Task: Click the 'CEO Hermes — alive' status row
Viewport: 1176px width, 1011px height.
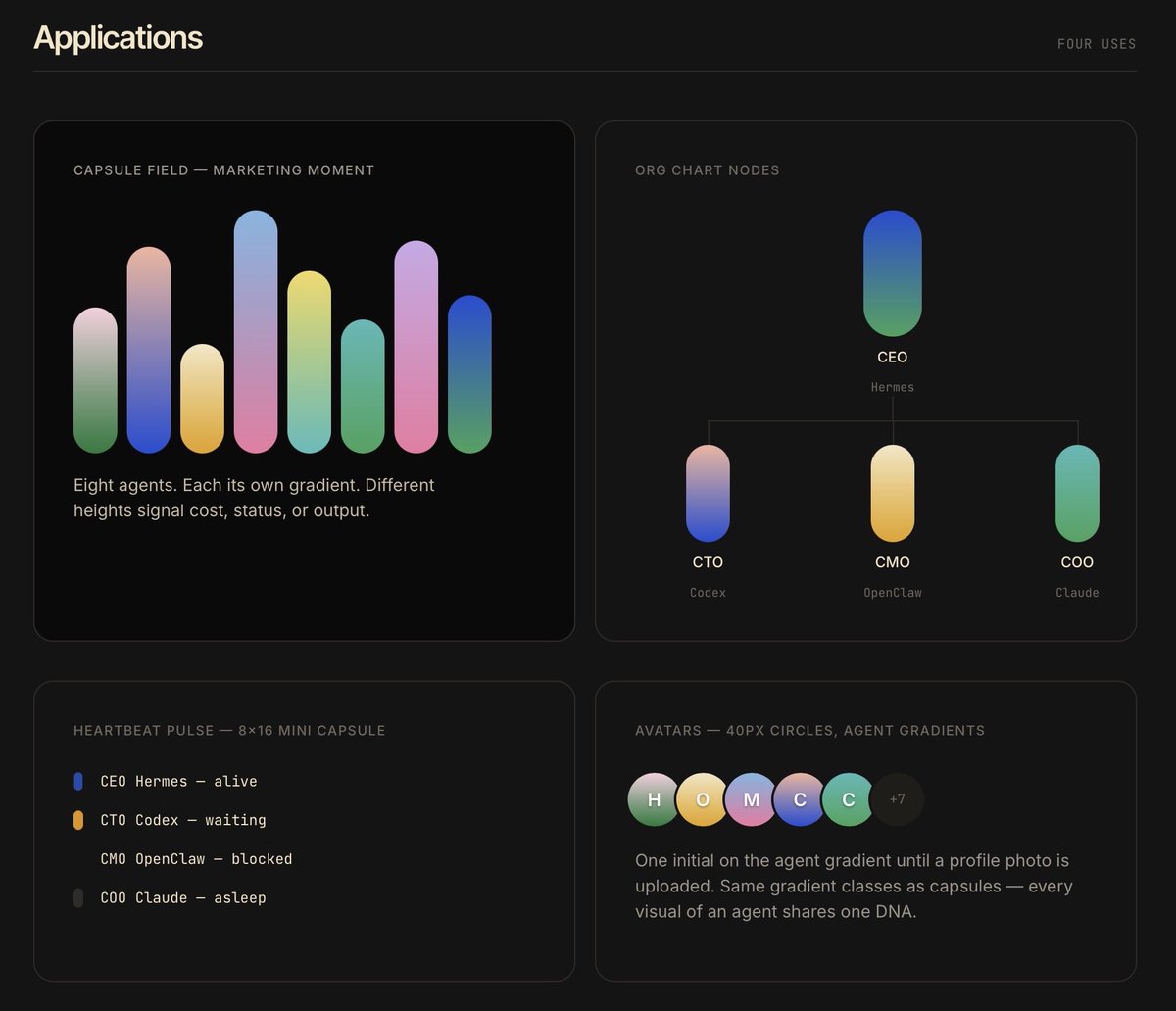Action: point(166,781)
